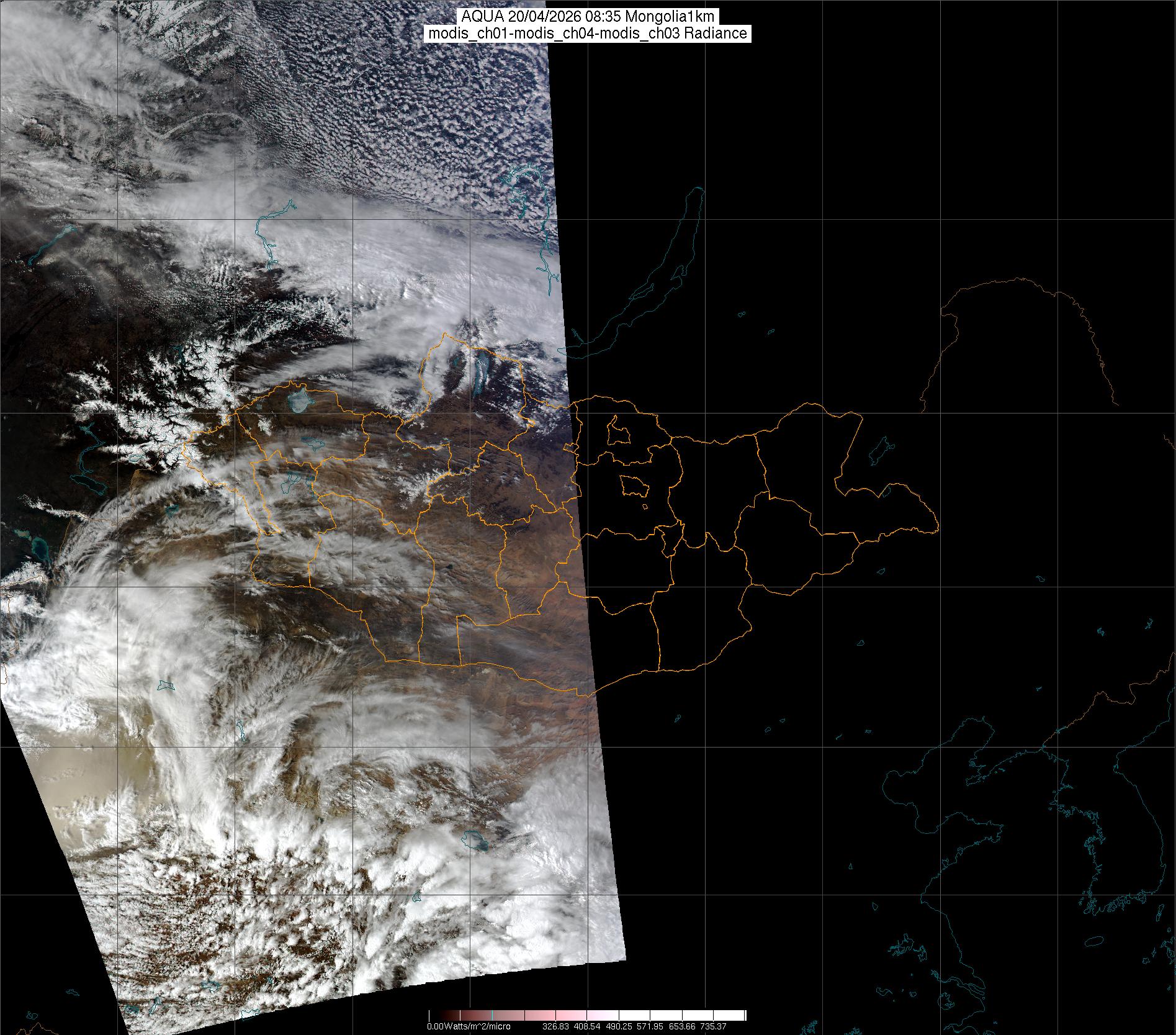This screenshot has height=1035, width=1176.
Task: Click the 0.00Watts/m^2/micro legend label
Action: pyautogui.click(x=469, y=1026)
